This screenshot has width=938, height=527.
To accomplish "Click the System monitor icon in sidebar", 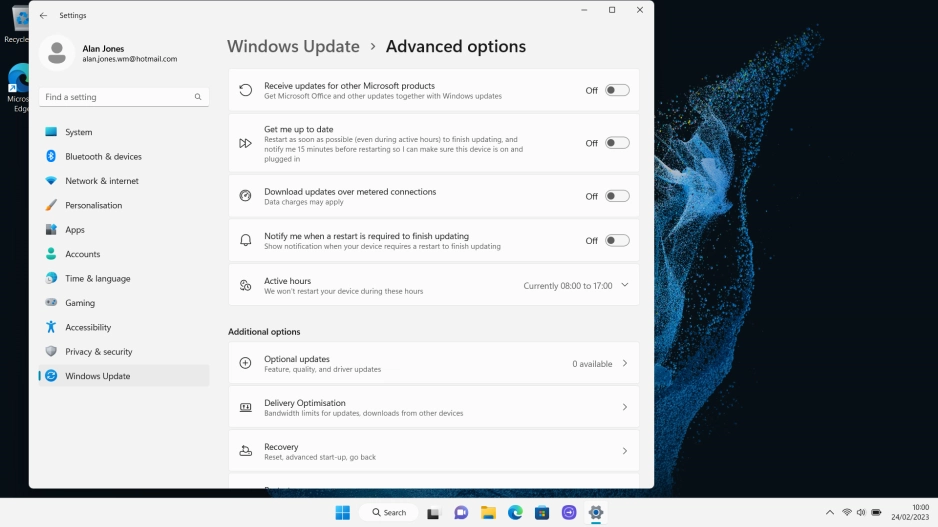I will pyautogui.click(x=51, y=132).
